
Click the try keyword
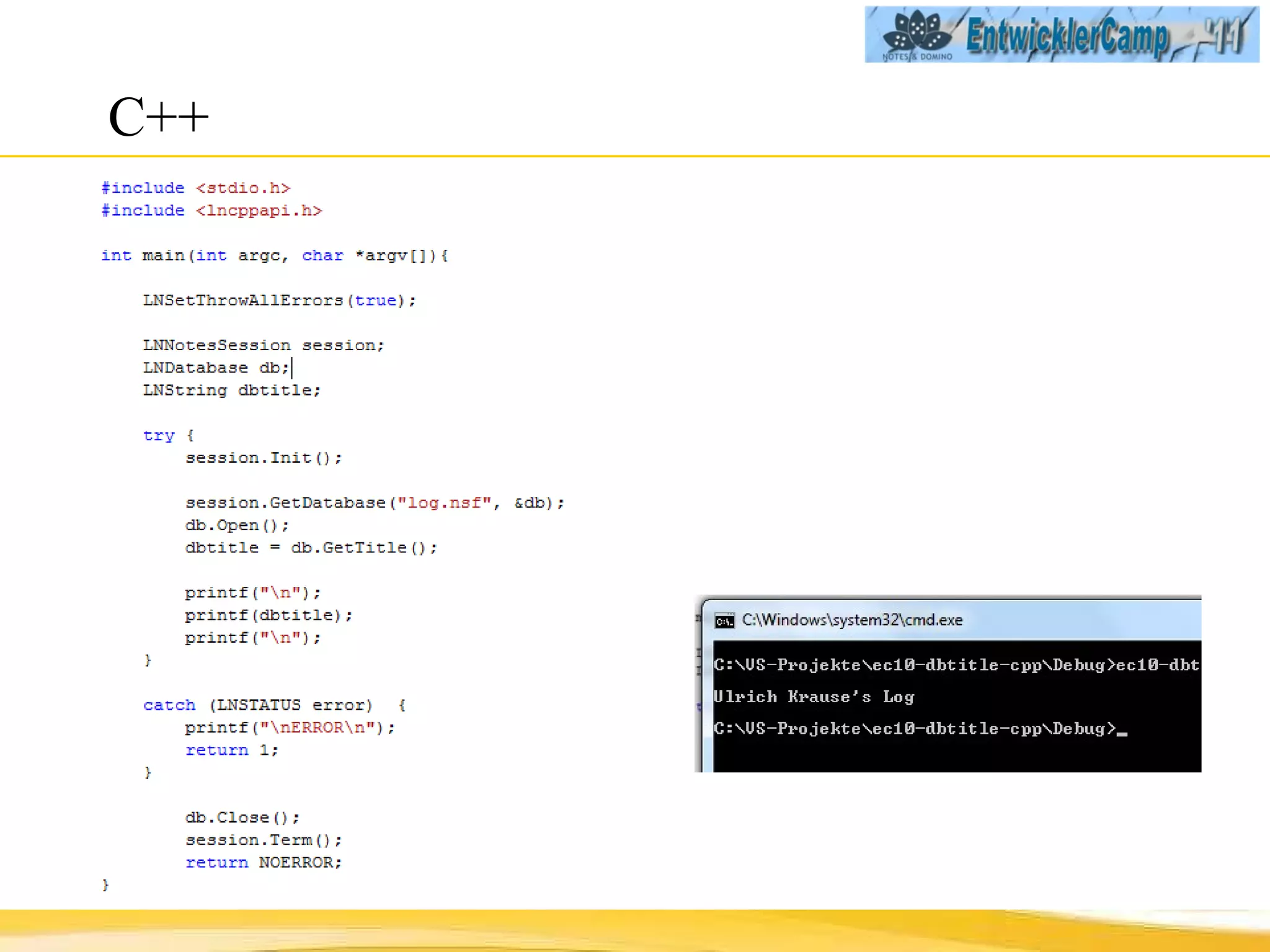tap(159, 435)
